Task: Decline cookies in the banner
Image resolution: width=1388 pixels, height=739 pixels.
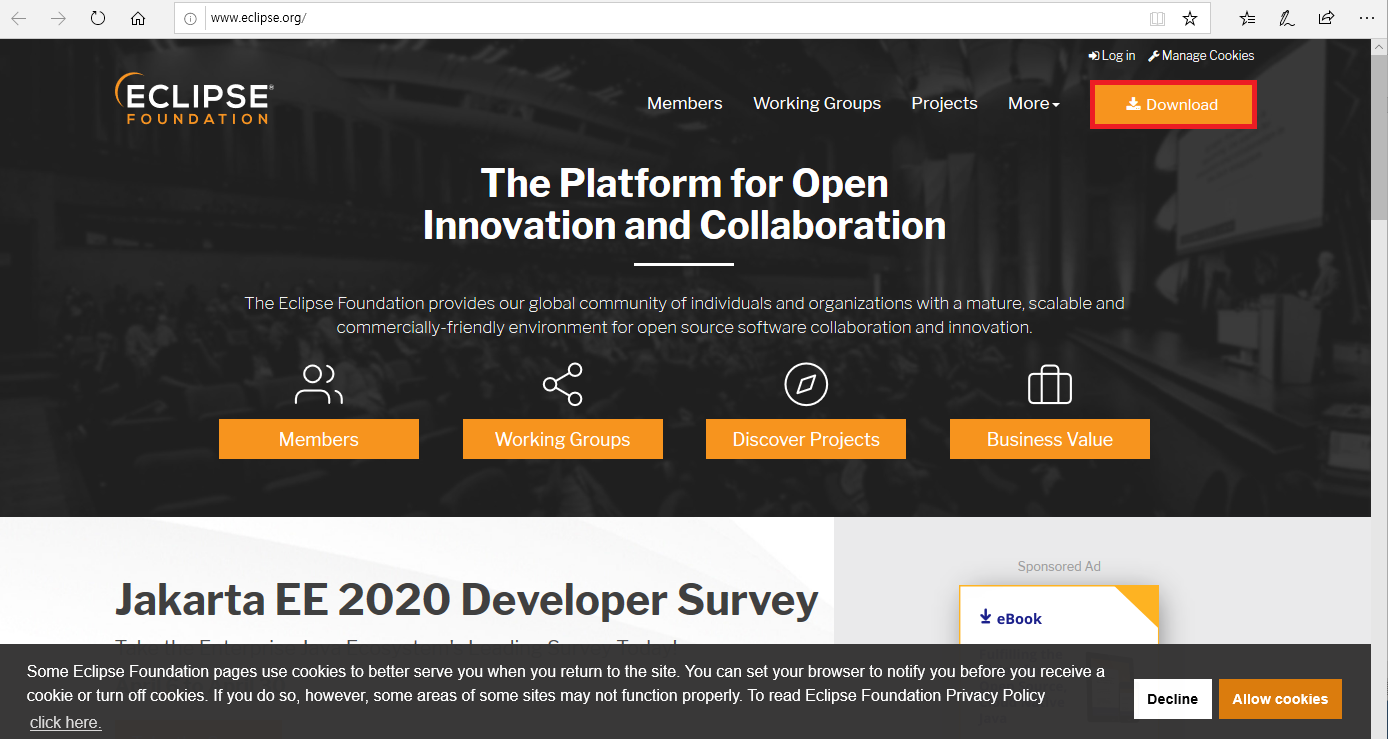Action: [1173, 699]
